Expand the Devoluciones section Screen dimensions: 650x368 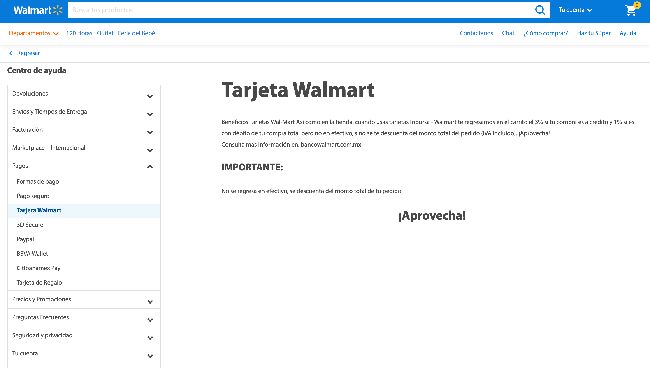pyautogui.click(x=84, y=94)
